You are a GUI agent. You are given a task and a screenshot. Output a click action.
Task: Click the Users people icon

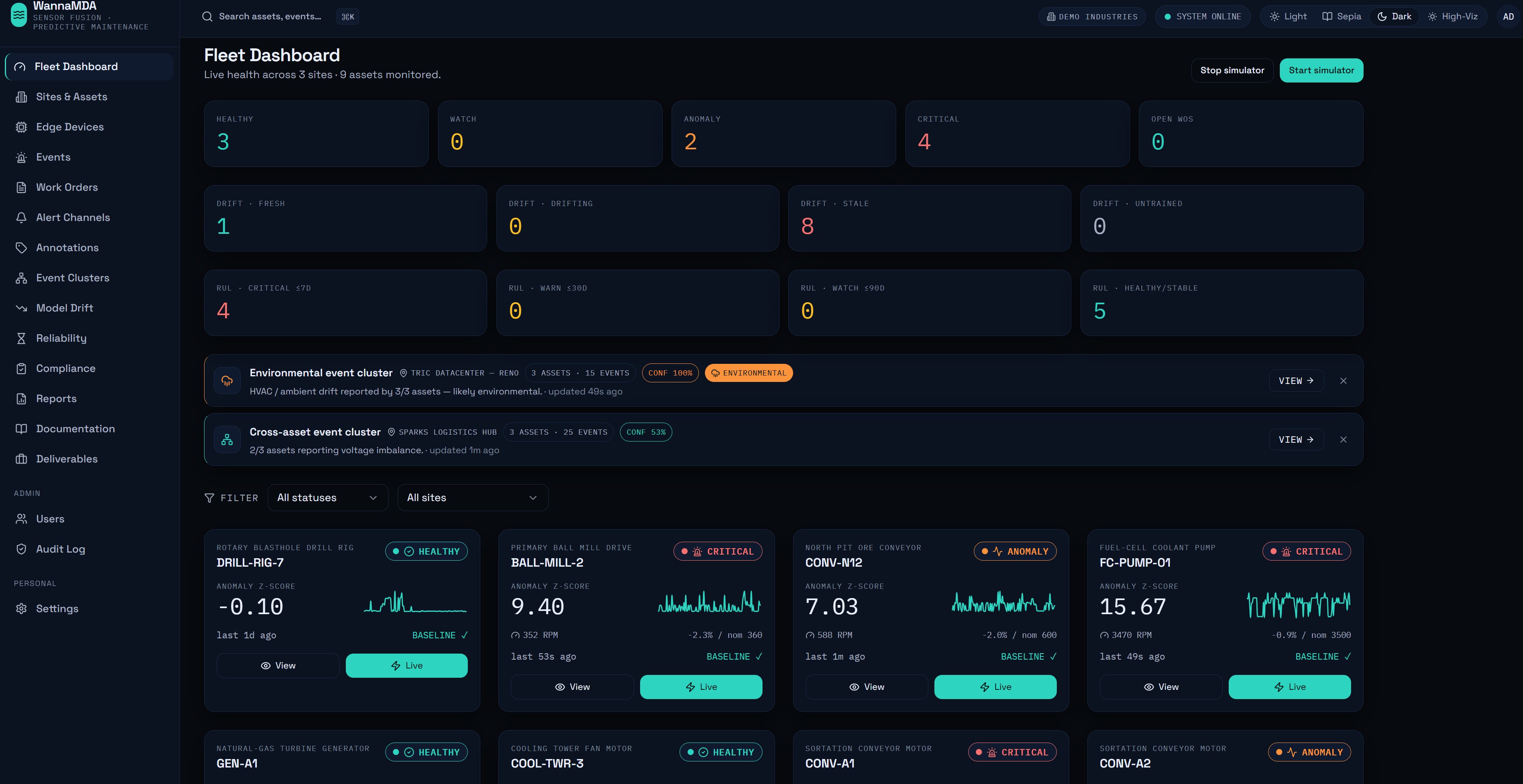click(x=21, y=519)
